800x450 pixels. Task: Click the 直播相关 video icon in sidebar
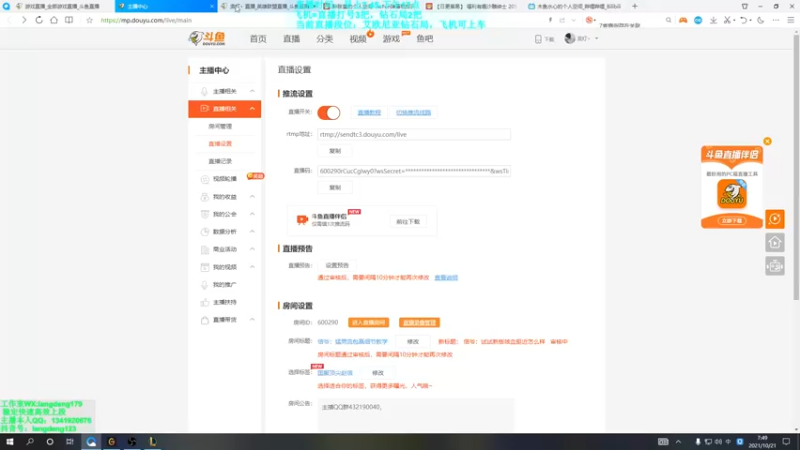point(204,109)
